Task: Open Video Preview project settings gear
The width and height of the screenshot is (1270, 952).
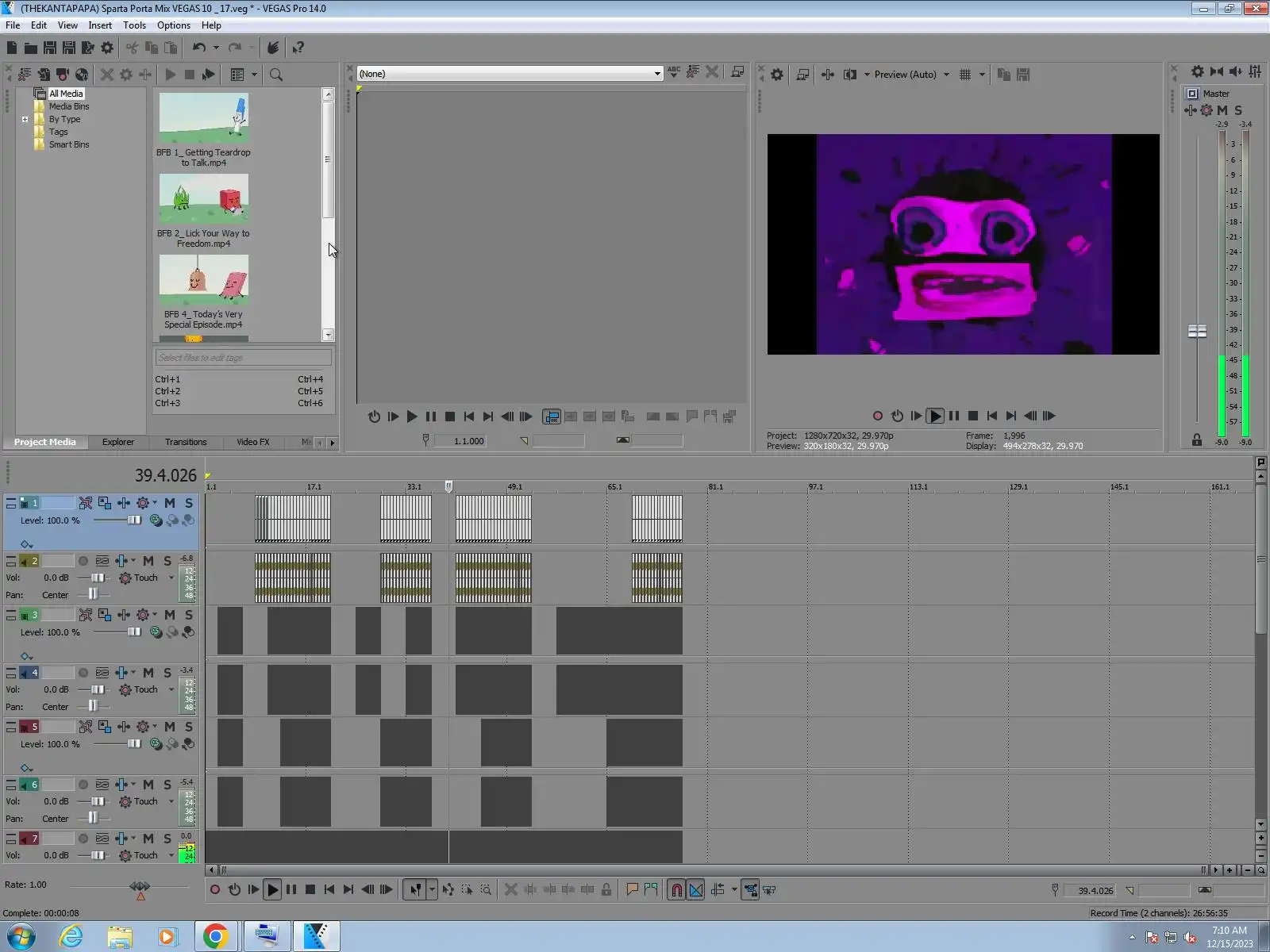Action: click(777, 75)
